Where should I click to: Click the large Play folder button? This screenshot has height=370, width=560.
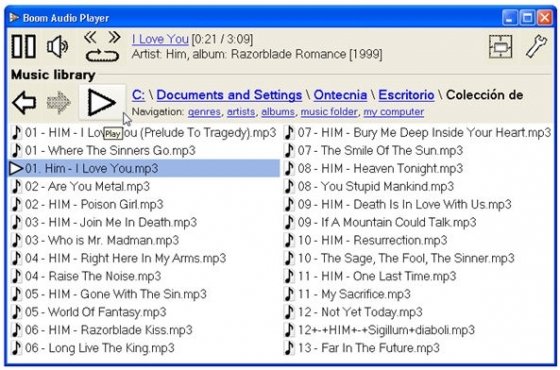coord(102,103)
